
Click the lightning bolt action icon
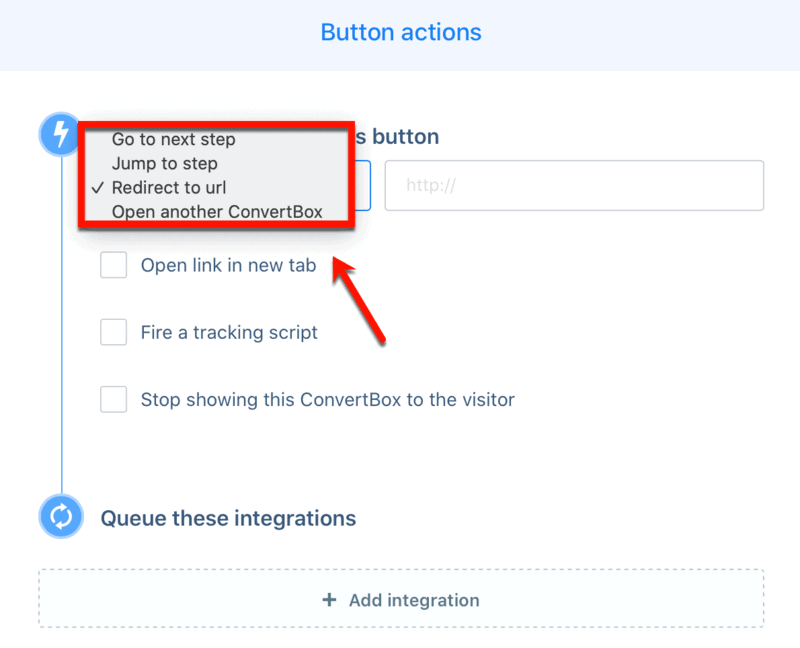(x=59, y=134)
